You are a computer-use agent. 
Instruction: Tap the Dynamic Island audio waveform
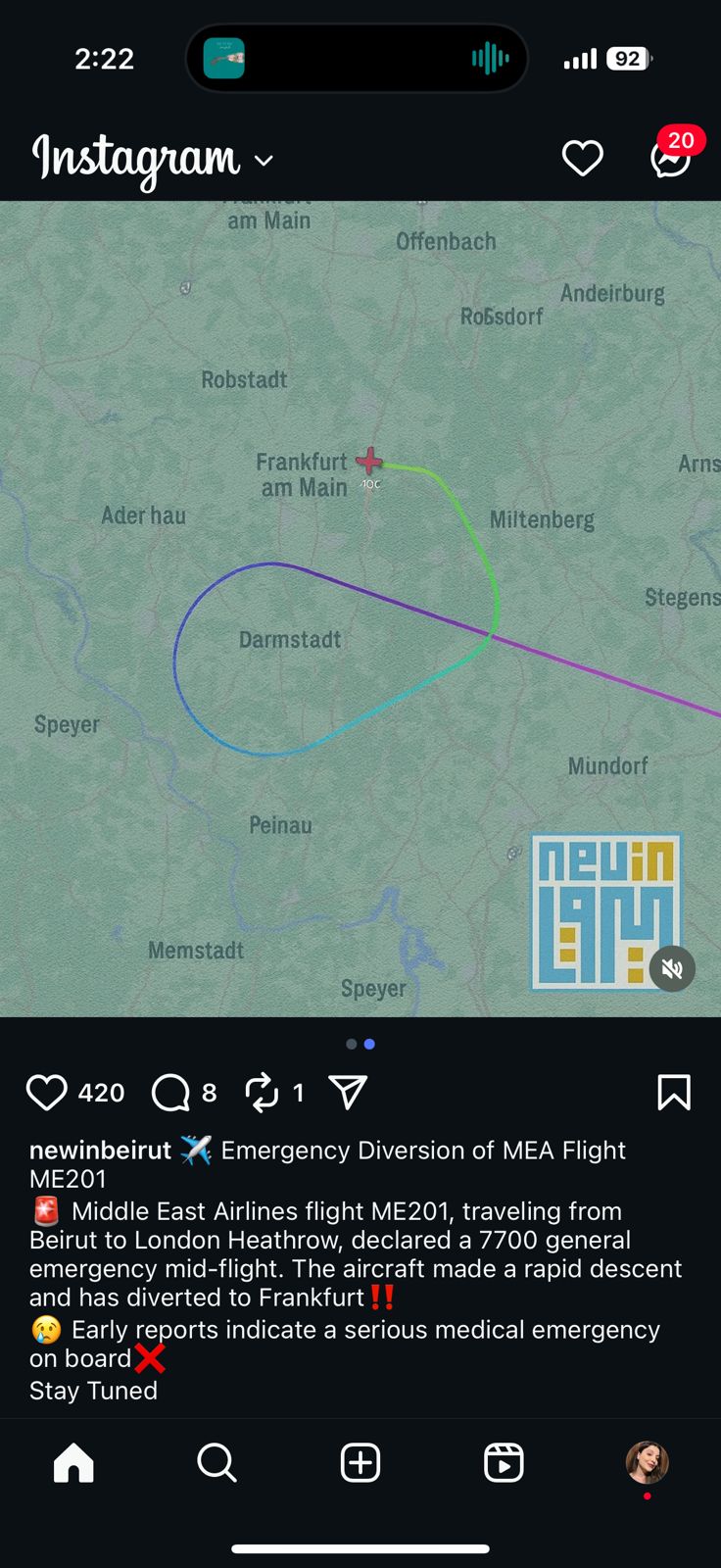click(490, 59)
